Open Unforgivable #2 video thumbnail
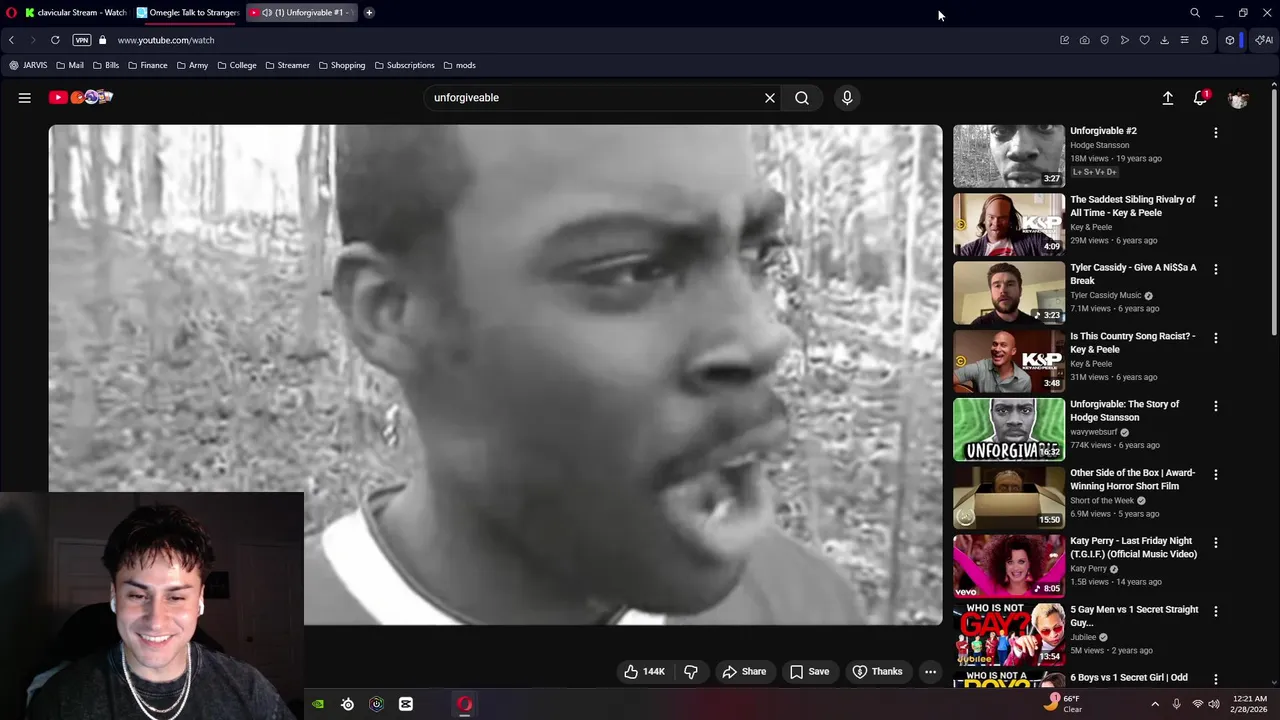 1009,156
